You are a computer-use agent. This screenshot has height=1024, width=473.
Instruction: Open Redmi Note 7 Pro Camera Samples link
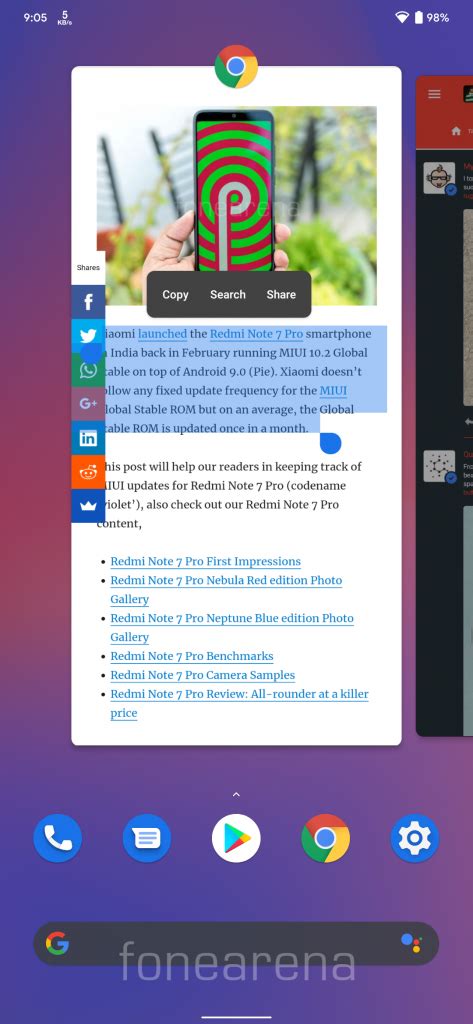click(203, 675)
